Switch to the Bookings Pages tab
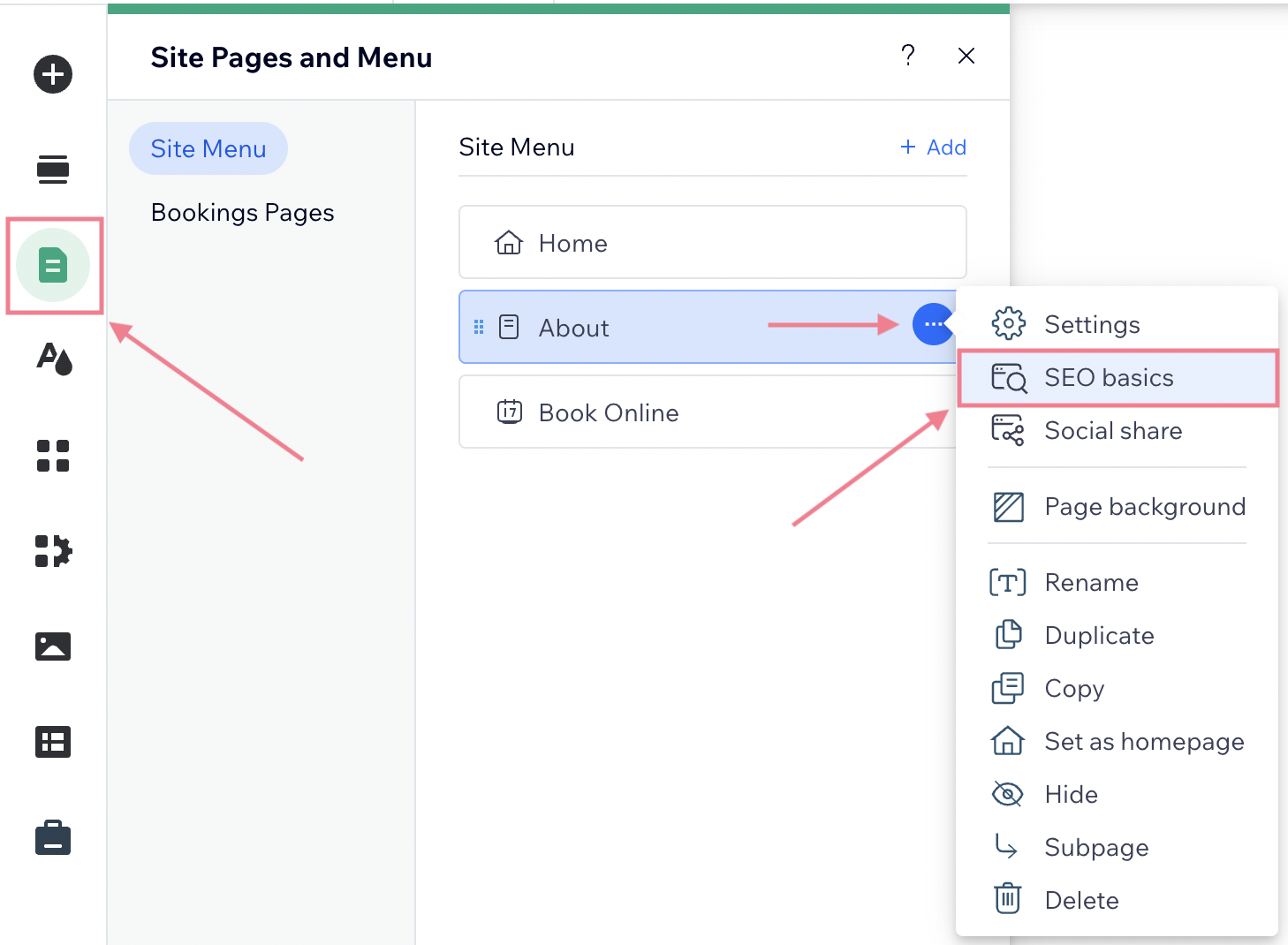Screen dimensions: 1288x945 [x=242, y=212]
